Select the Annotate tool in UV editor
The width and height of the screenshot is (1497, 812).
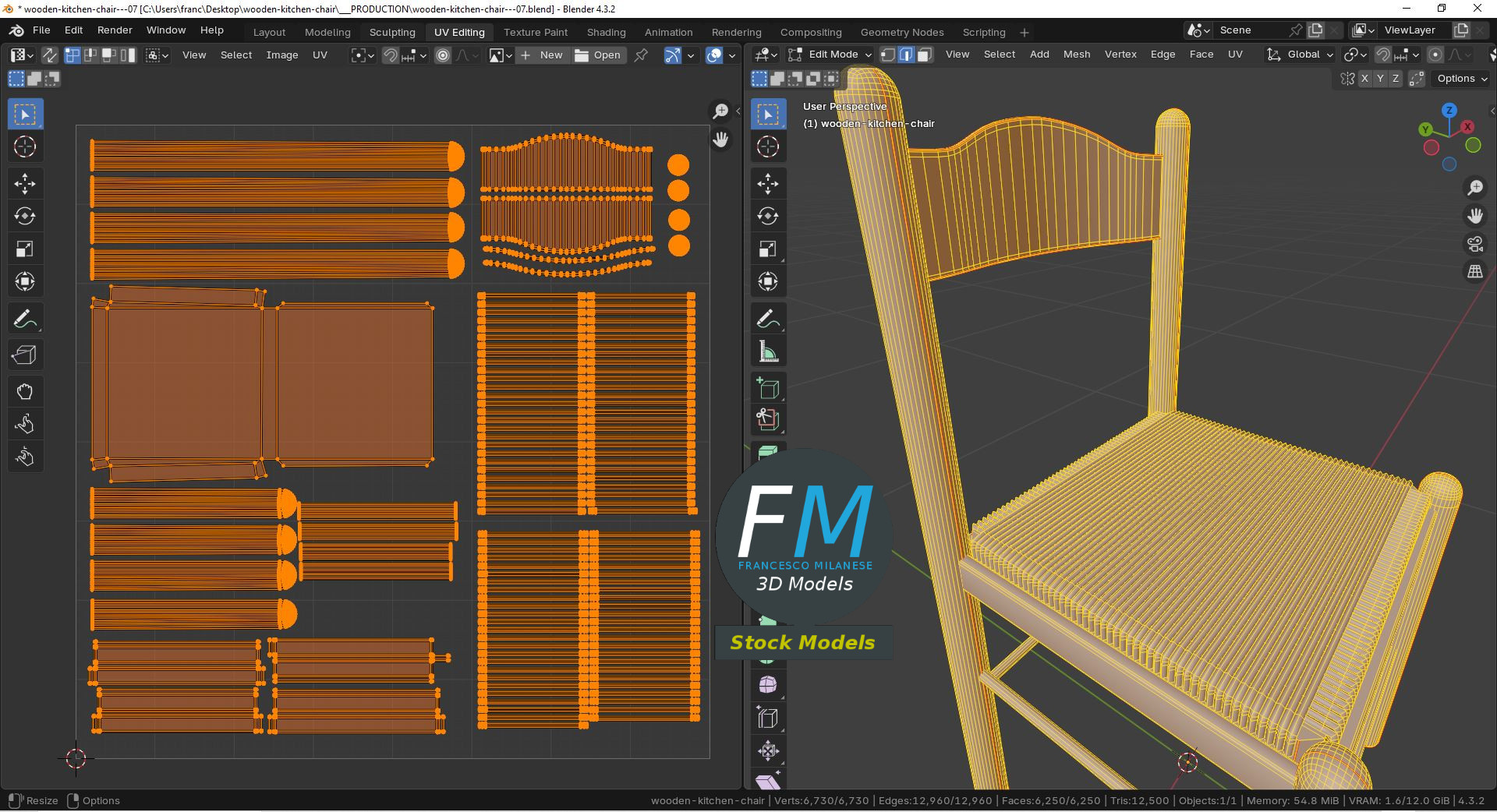point(25,319)
